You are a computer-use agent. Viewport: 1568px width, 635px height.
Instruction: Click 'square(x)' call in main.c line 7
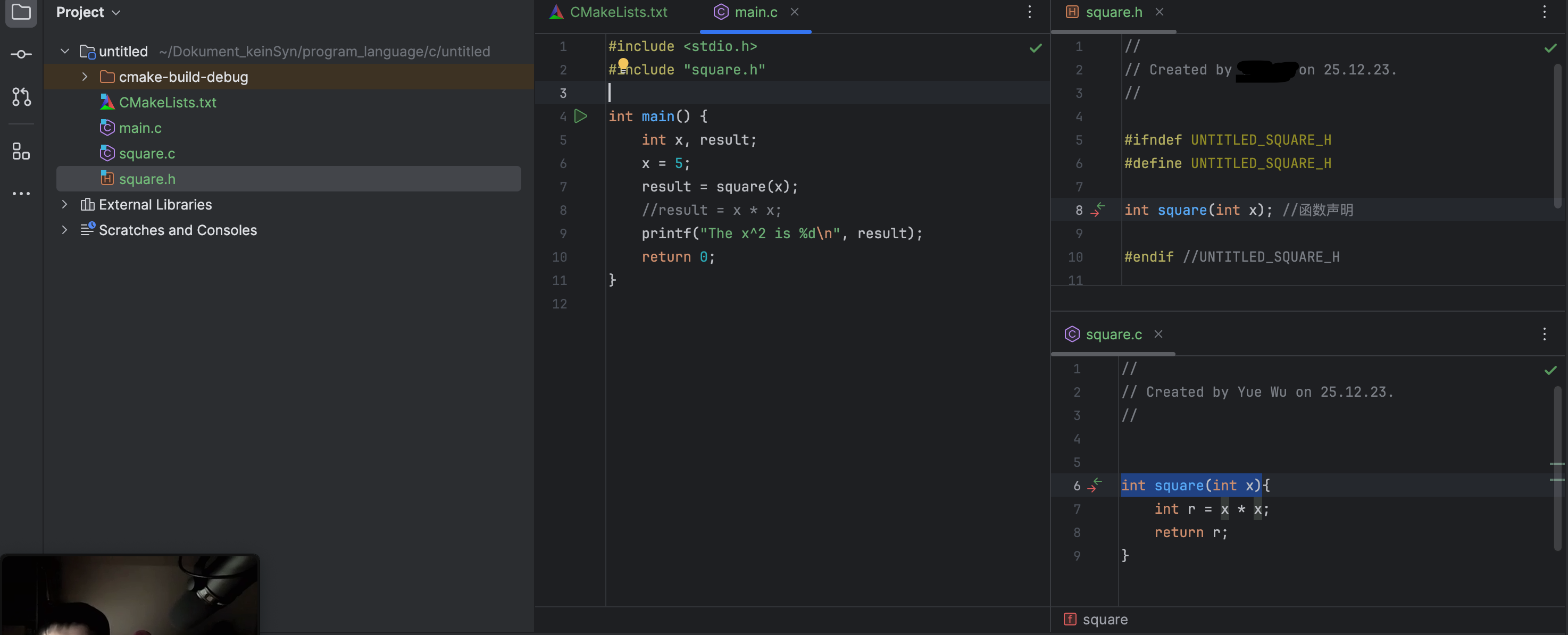(x=752, y=186)
